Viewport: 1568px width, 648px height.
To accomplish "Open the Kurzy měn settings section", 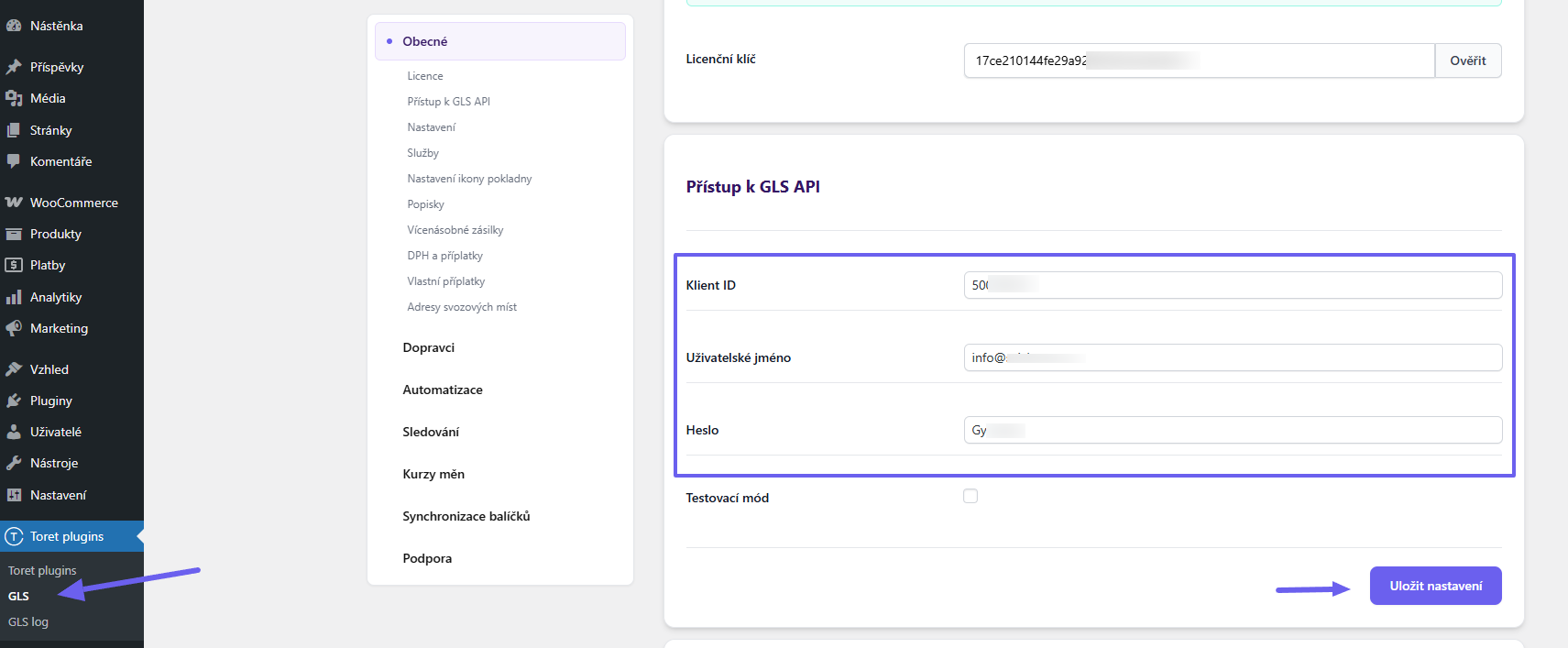I will [x=433, y=474].
